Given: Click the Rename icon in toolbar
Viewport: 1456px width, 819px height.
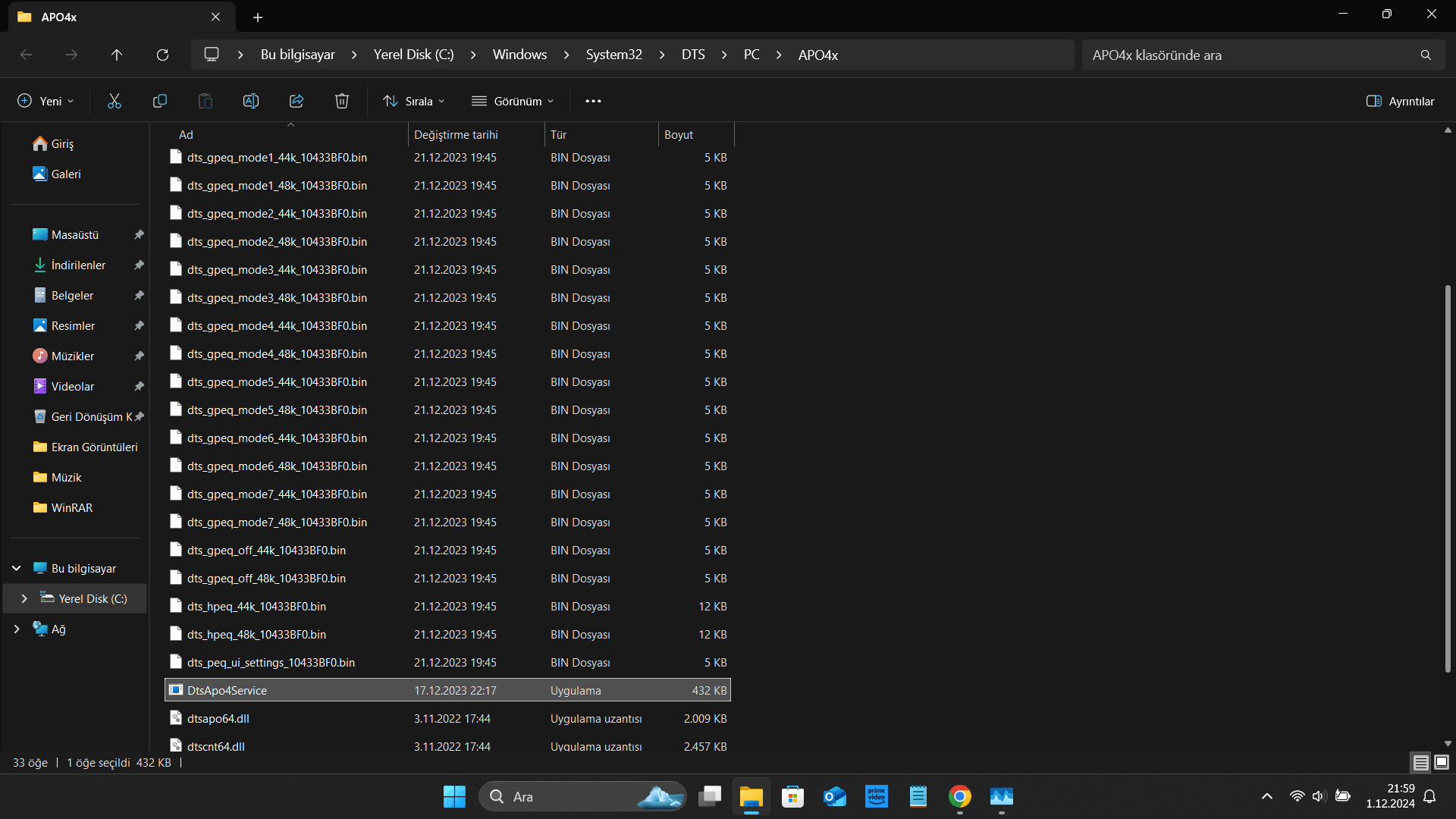Looking at the screenshot, I should coord(251,101).
